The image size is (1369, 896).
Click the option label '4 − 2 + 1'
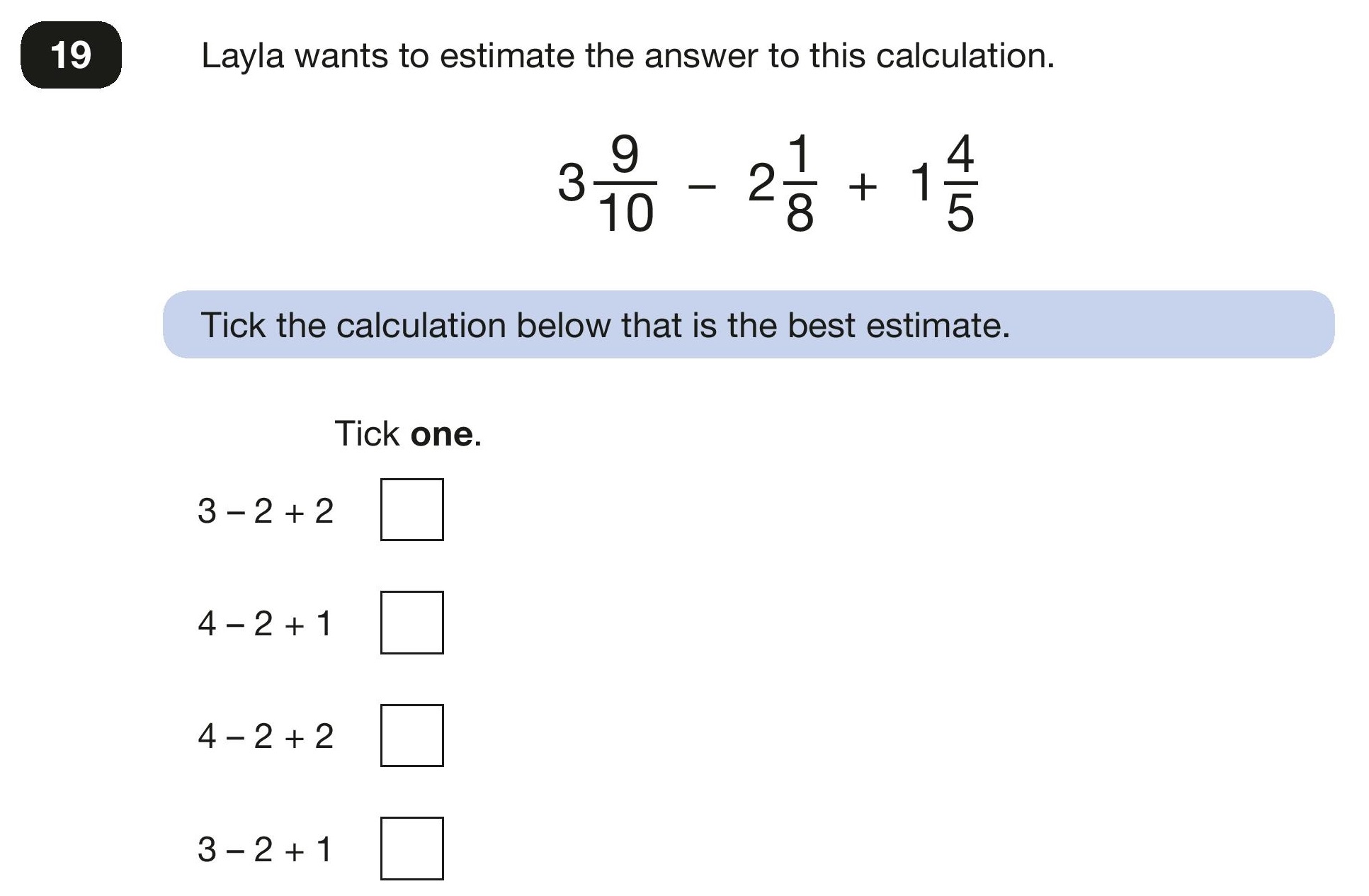pyautogui.click(x=265, y=623)
